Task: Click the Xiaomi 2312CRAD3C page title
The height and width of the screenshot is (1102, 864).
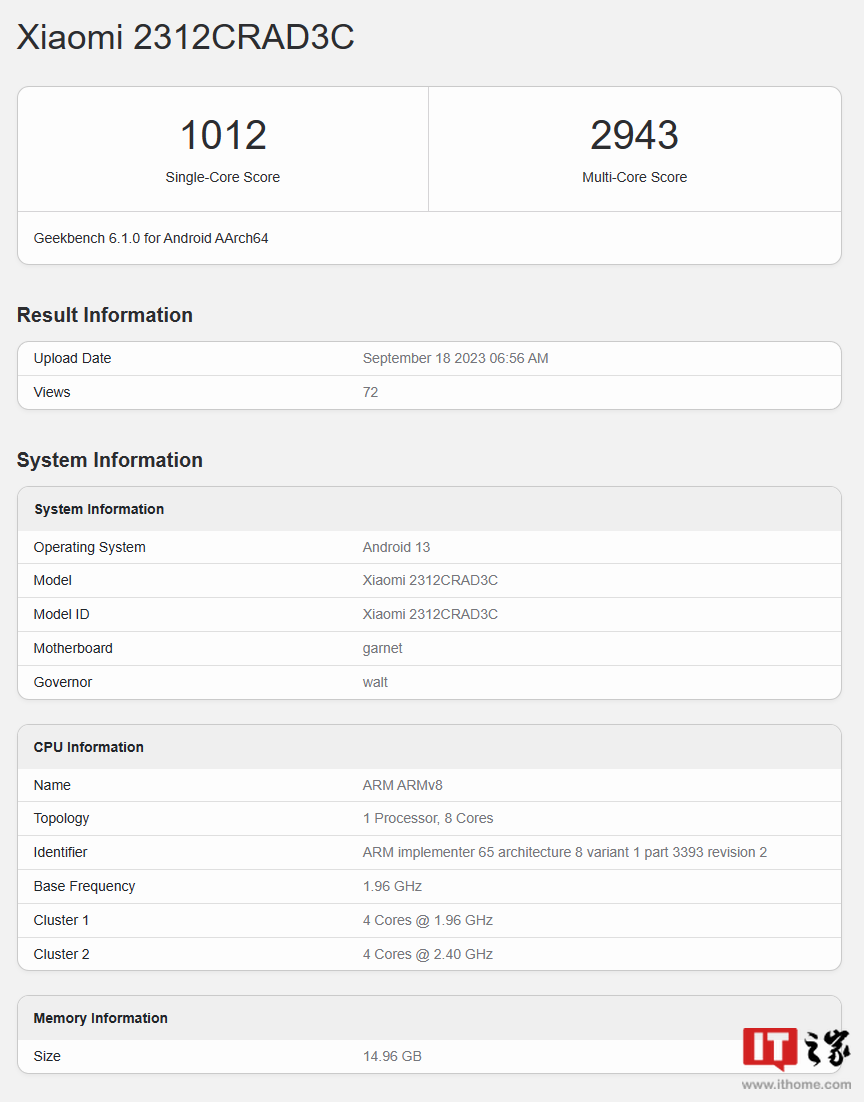Action: coord(186,37)
